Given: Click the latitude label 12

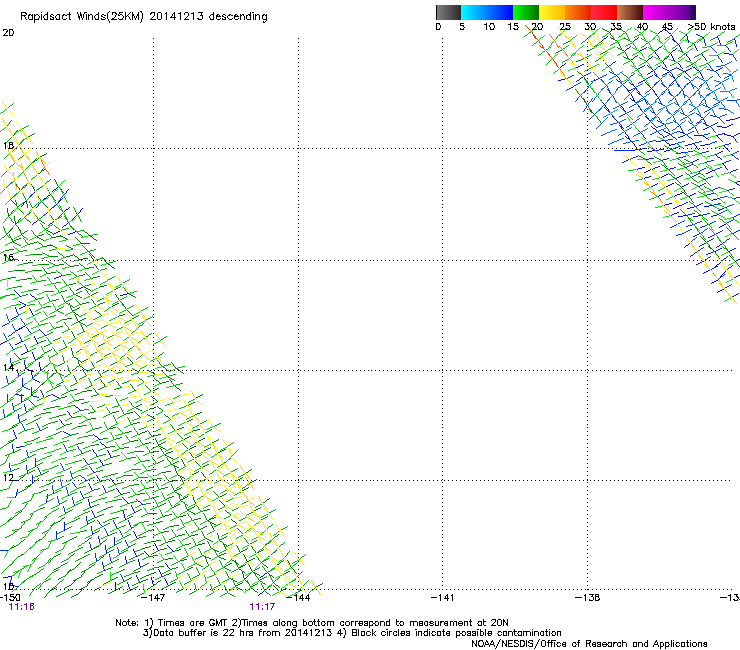Looking at the screenshot, I should [x=8, y=478].
